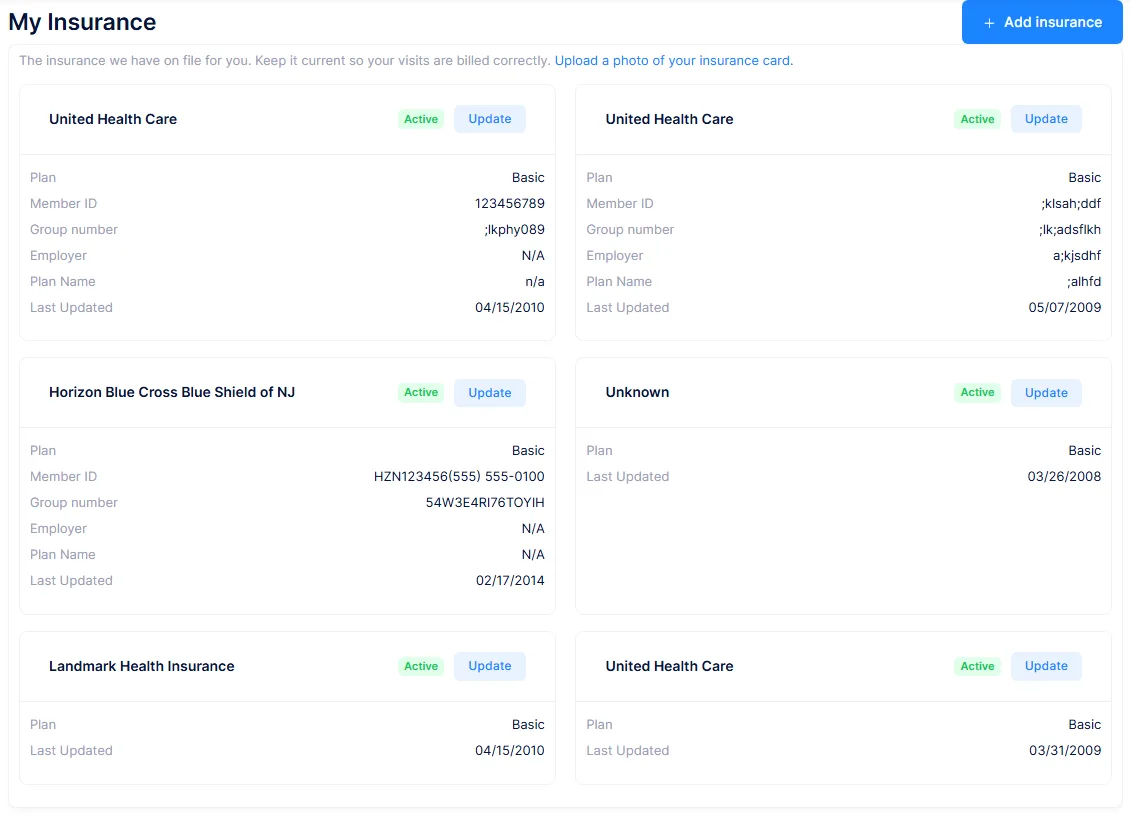The image size is (1131, 816).
Task: Click Active badge on card with Member ID 123456789
Action: [421, 119]
